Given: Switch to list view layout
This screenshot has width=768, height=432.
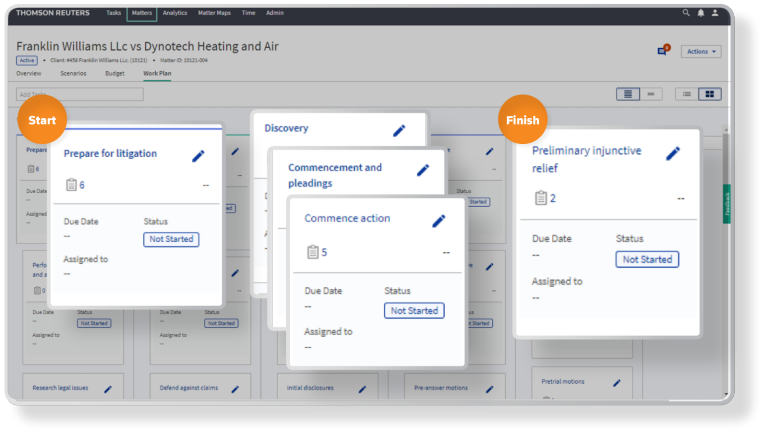Looking at the screenshot, I should 687,94.
